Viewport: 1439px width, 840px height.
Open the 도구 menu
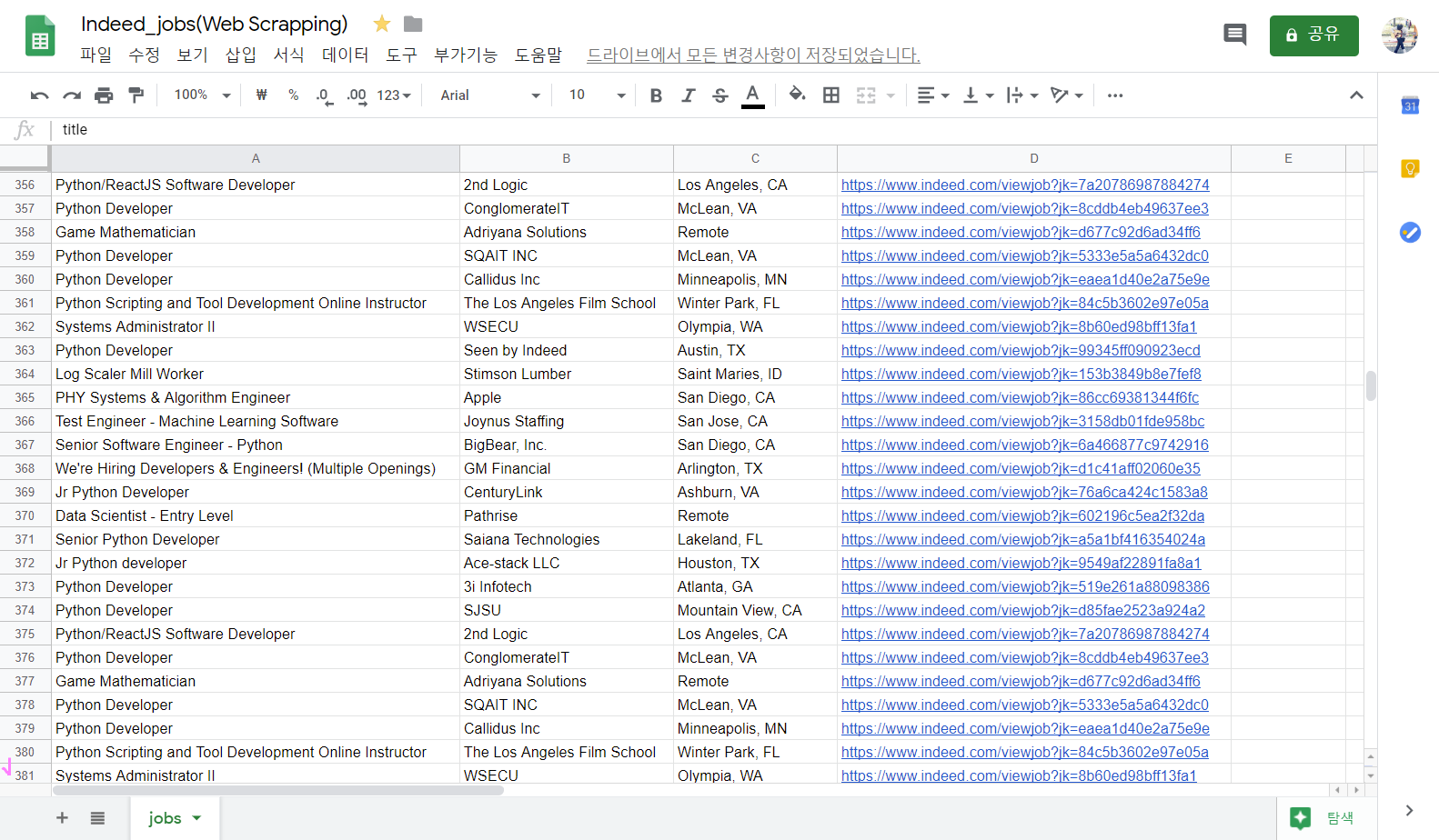click(401, 55)
